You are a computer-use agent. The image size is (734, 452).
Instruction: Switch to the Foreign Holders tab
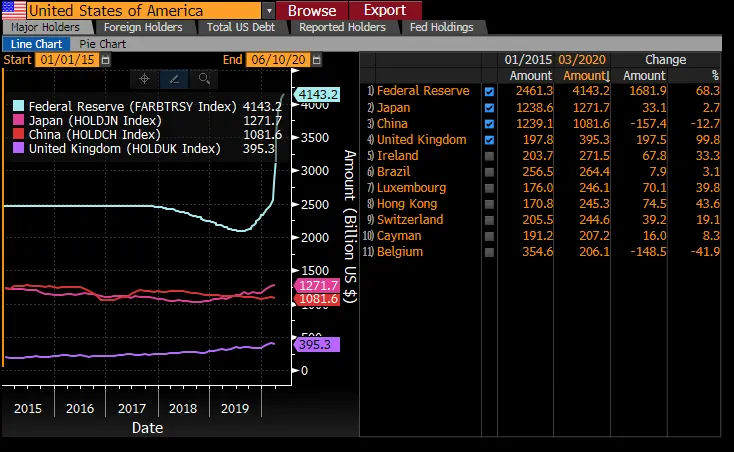click(x=143, y=27)
